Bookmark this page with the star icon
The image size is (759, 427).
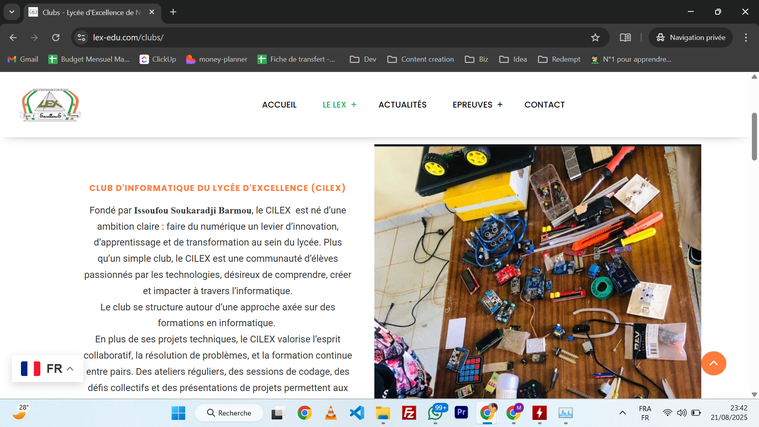[595, 37]
